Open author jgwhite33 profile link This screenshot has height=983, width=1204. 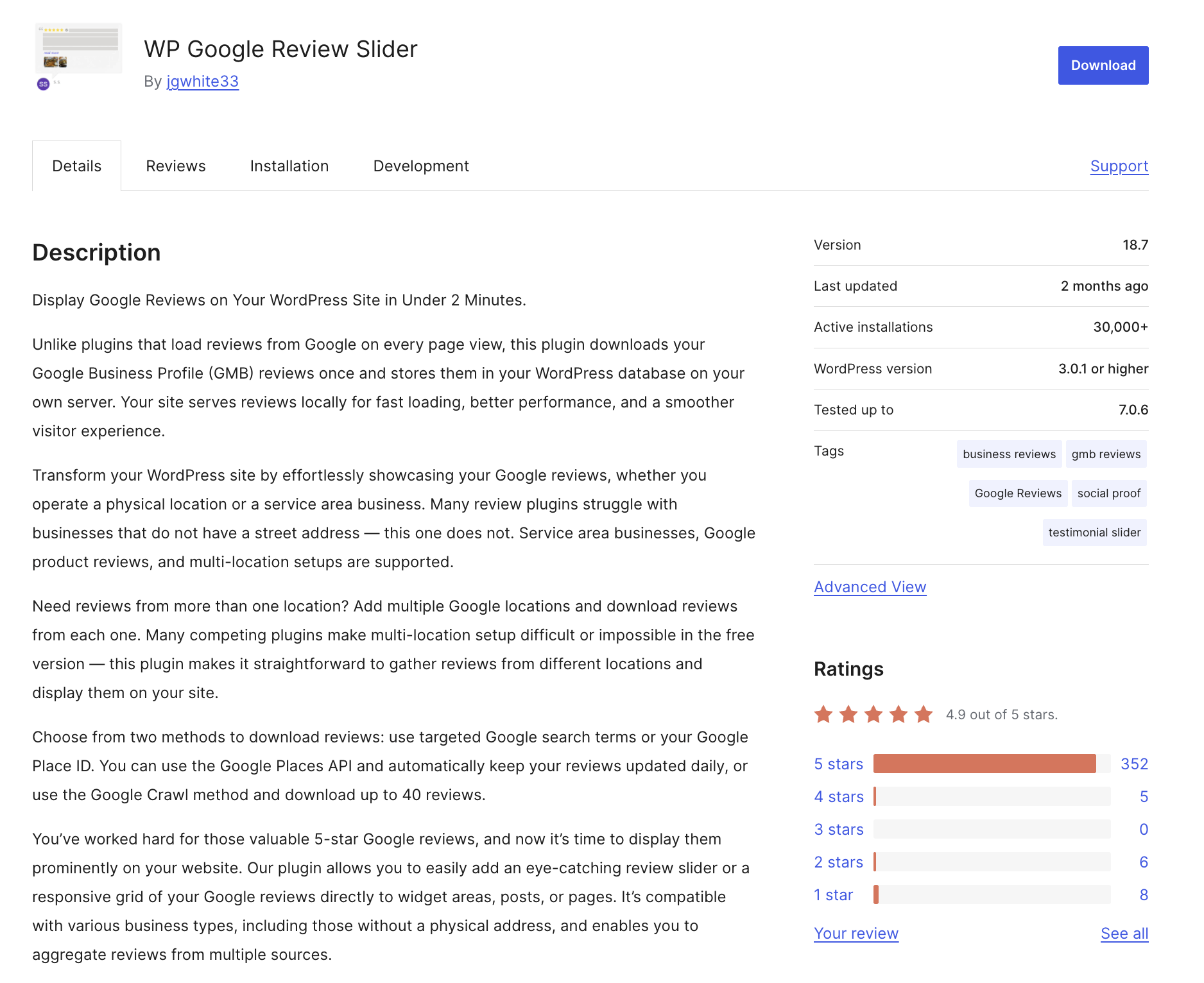coord(202,81)
